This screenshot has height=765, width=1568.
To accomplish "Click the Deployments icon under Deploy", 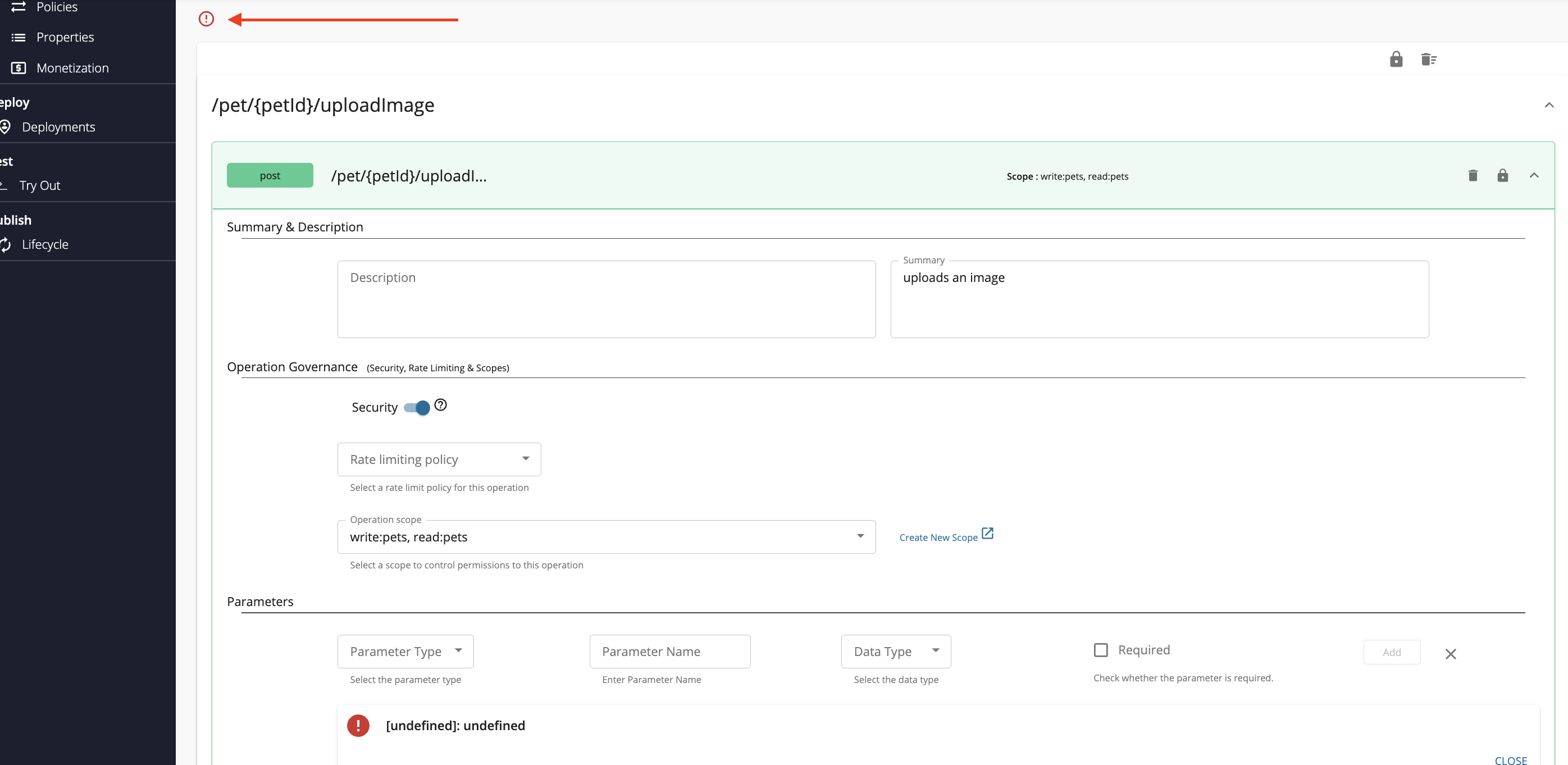I will point(6,126).
